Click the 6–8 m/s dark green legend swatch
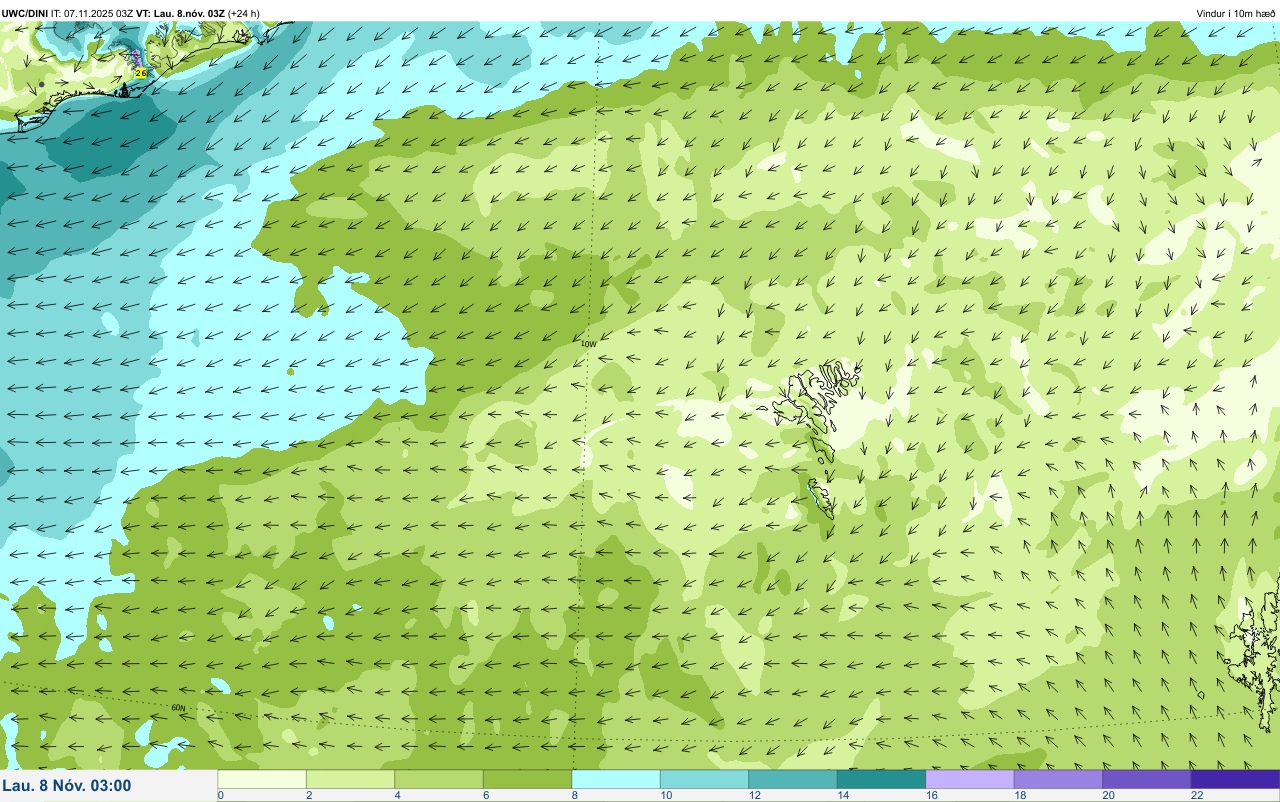The width and height of the screenshot is (1280, 802). [527, 779]
